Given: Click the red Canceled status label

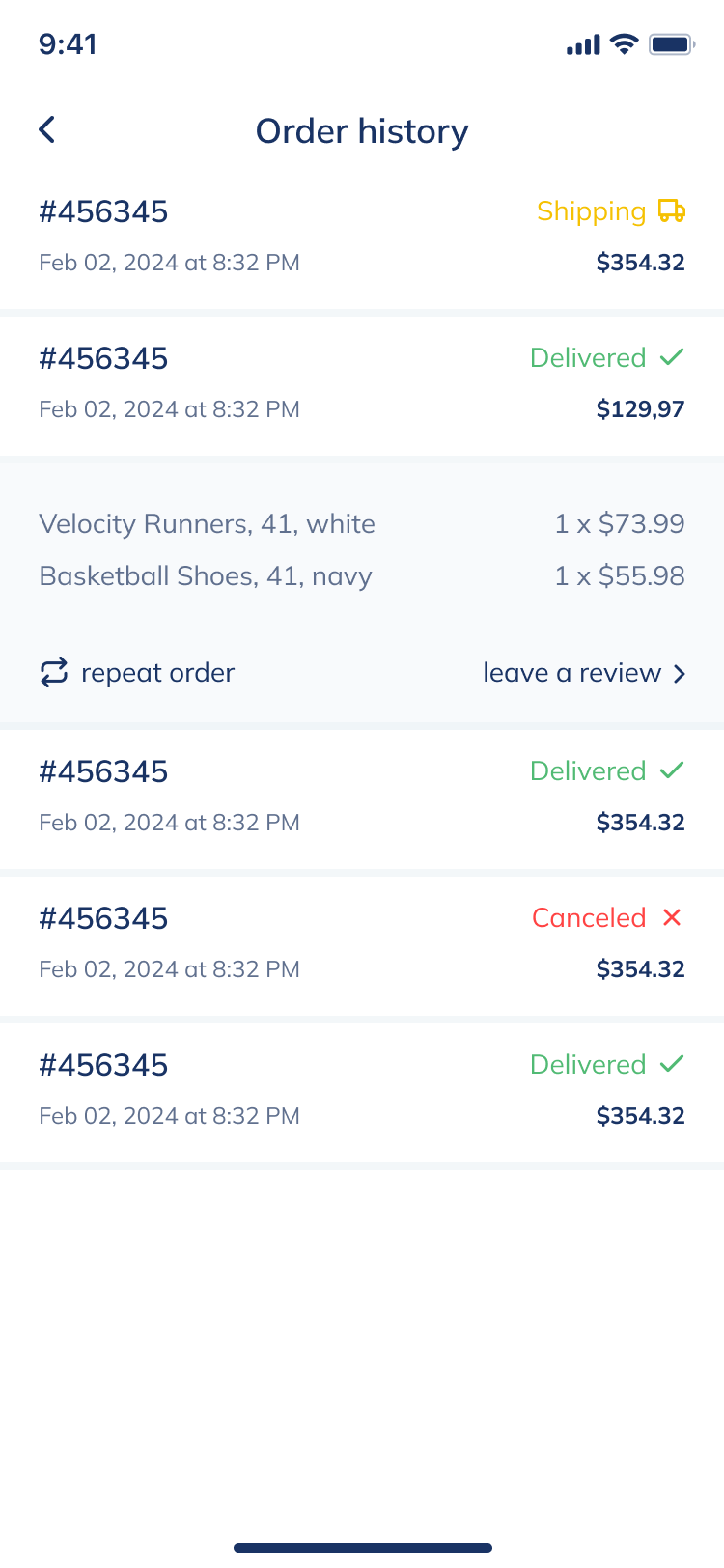Looking at the screenshot, I should pos(589,917).
